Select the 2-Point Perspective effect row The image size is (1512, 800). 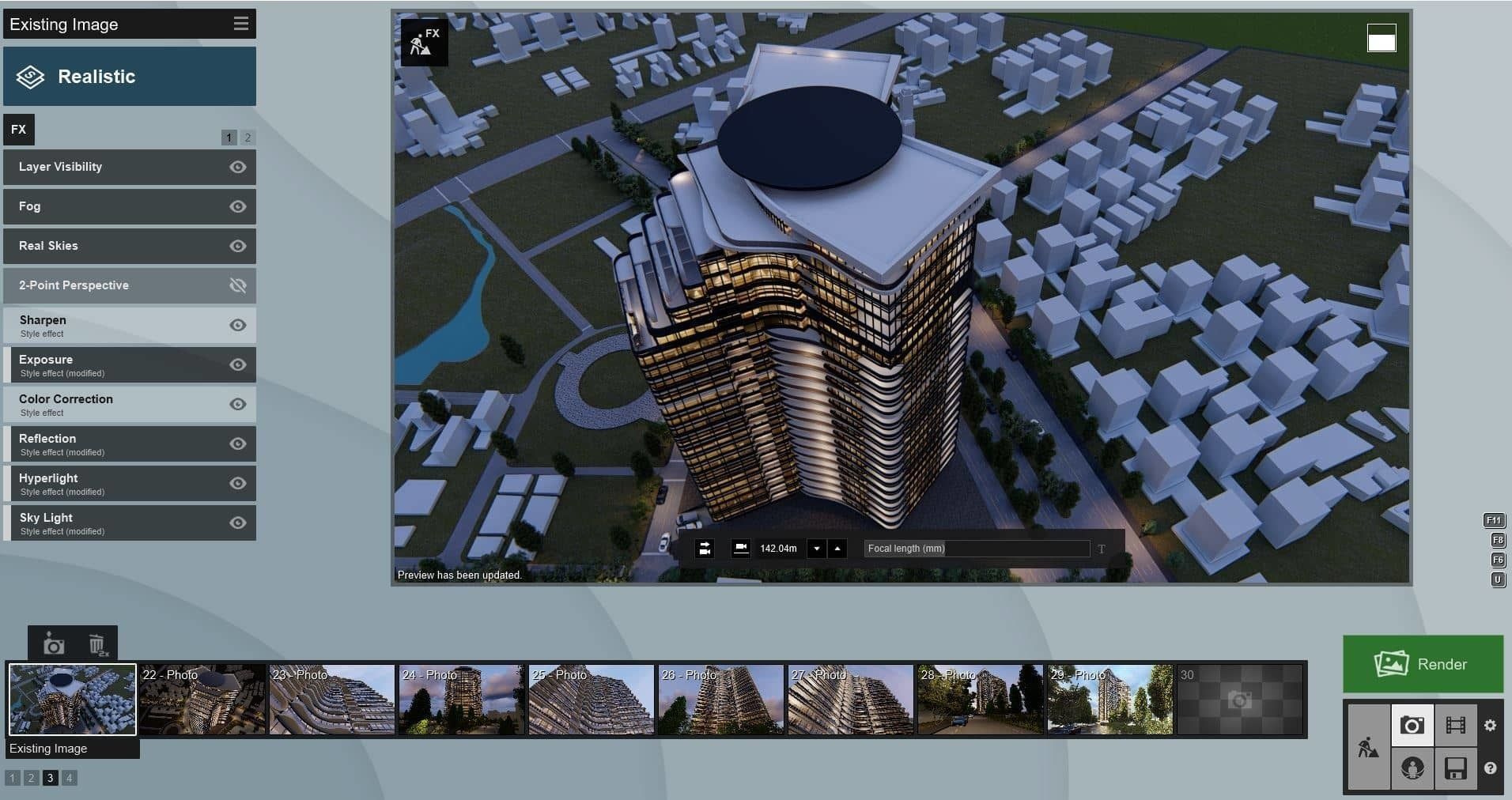pos(130,285)
